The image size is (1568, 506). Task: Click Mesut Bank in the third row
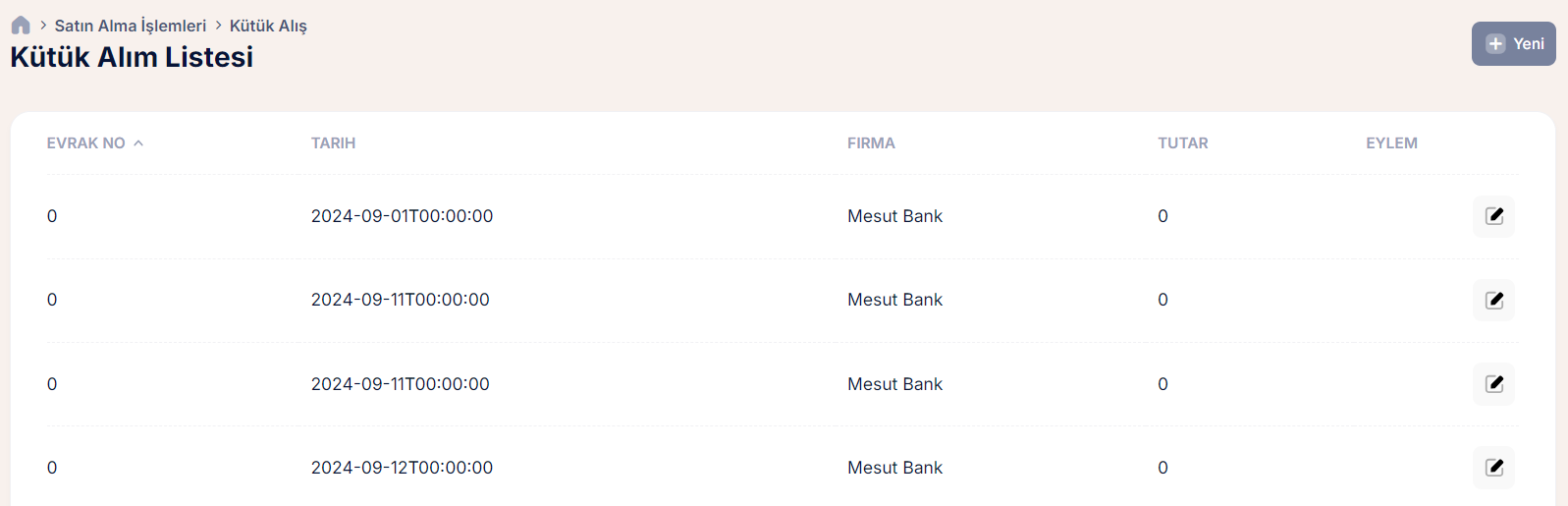tap(894, 384)
